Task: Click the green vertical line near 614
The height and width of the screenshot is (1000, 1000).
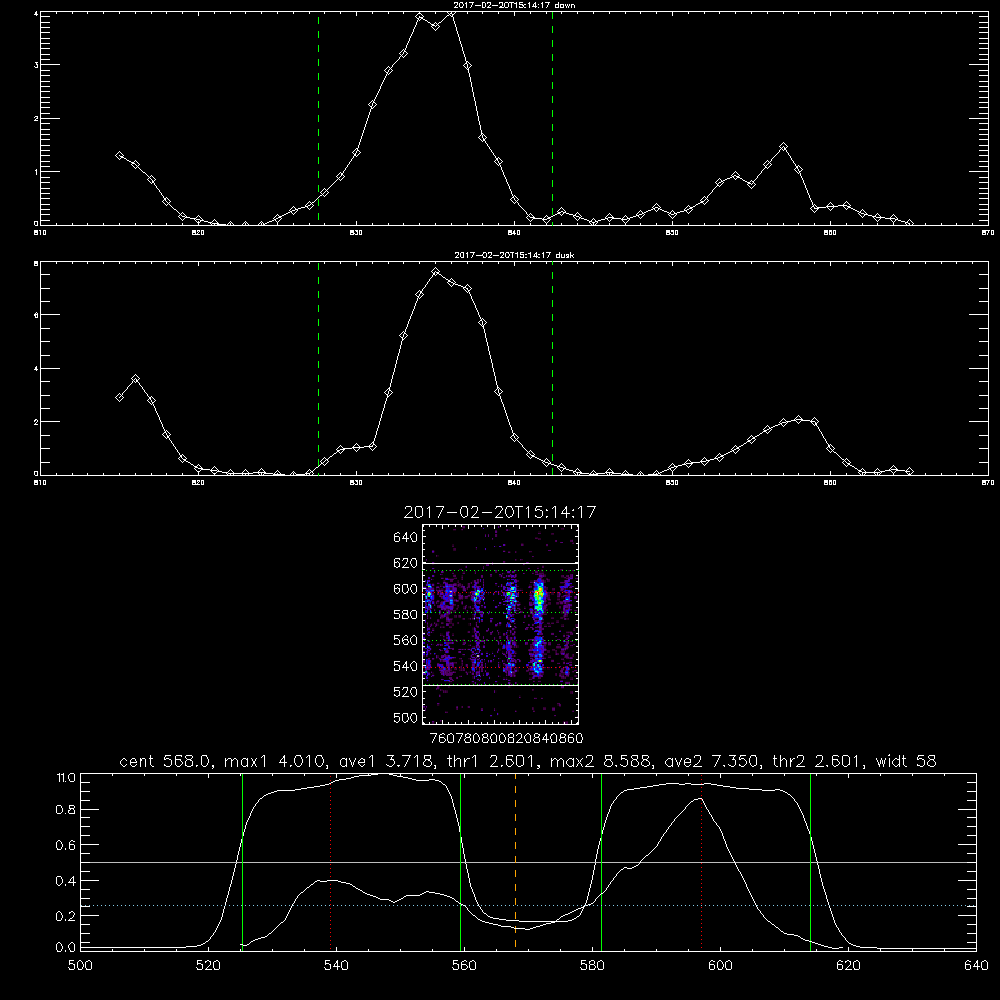Action: (x=811, y=861)
